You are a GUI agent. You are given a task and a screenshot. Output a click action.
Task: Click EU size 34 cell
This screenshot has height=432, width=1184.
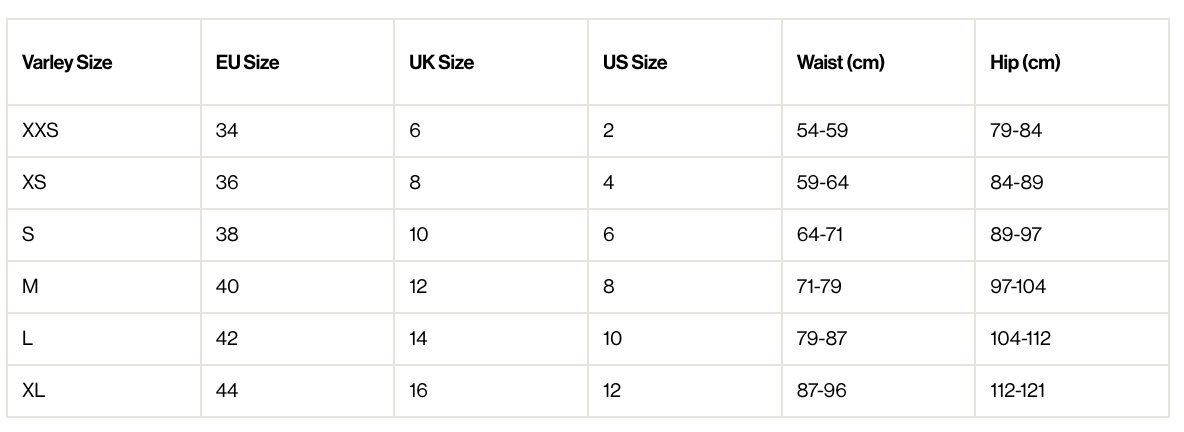coord(227,131)
